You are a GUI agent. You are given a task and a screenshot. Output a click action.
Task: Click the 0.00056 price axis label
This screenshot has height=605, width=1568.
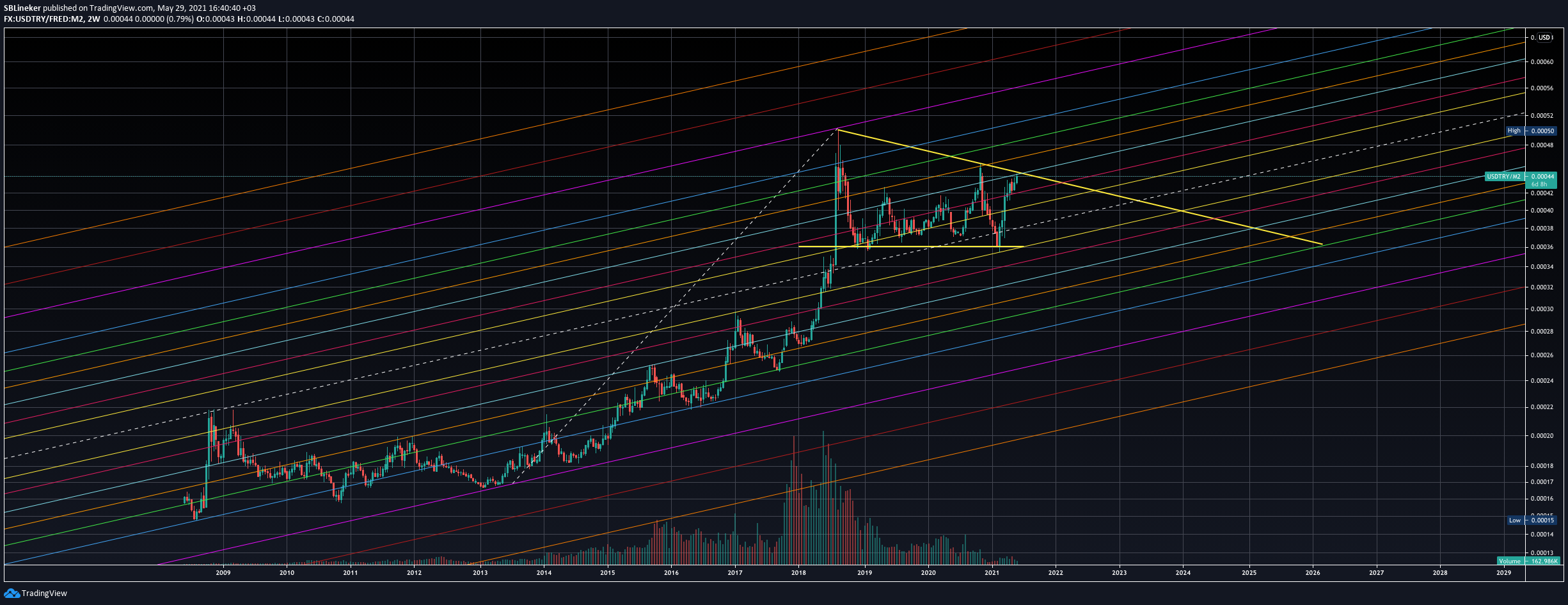click(x=1540, y=88)
